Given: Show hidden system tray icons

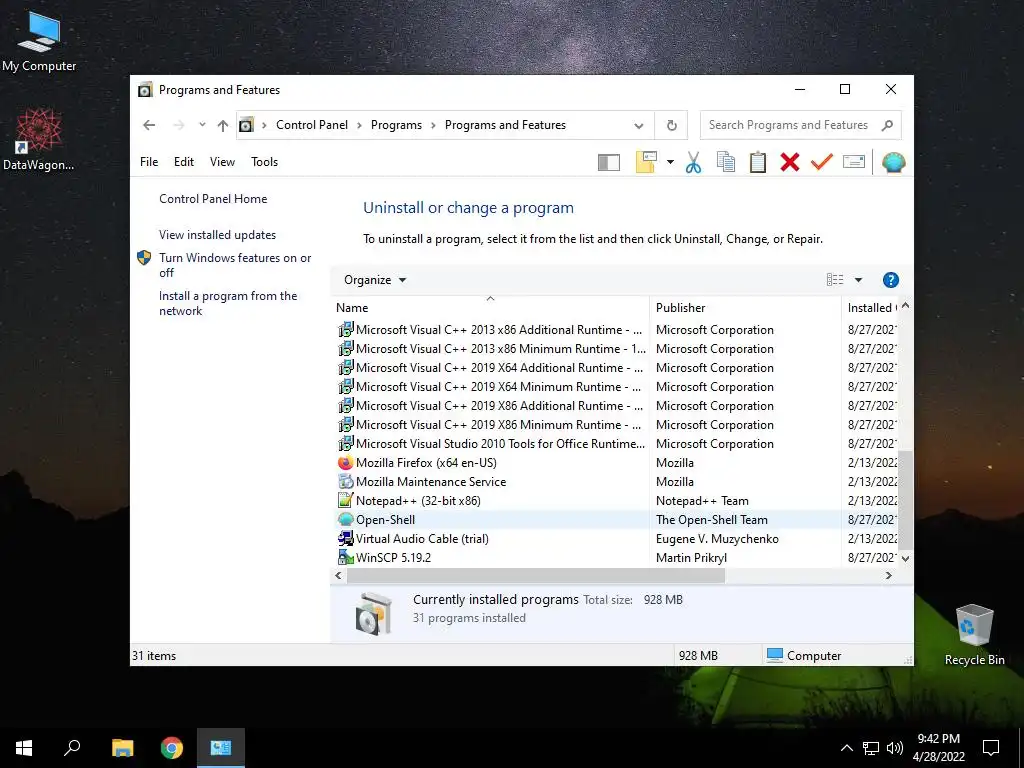Looking at the screenshot, I should point(846,748).
